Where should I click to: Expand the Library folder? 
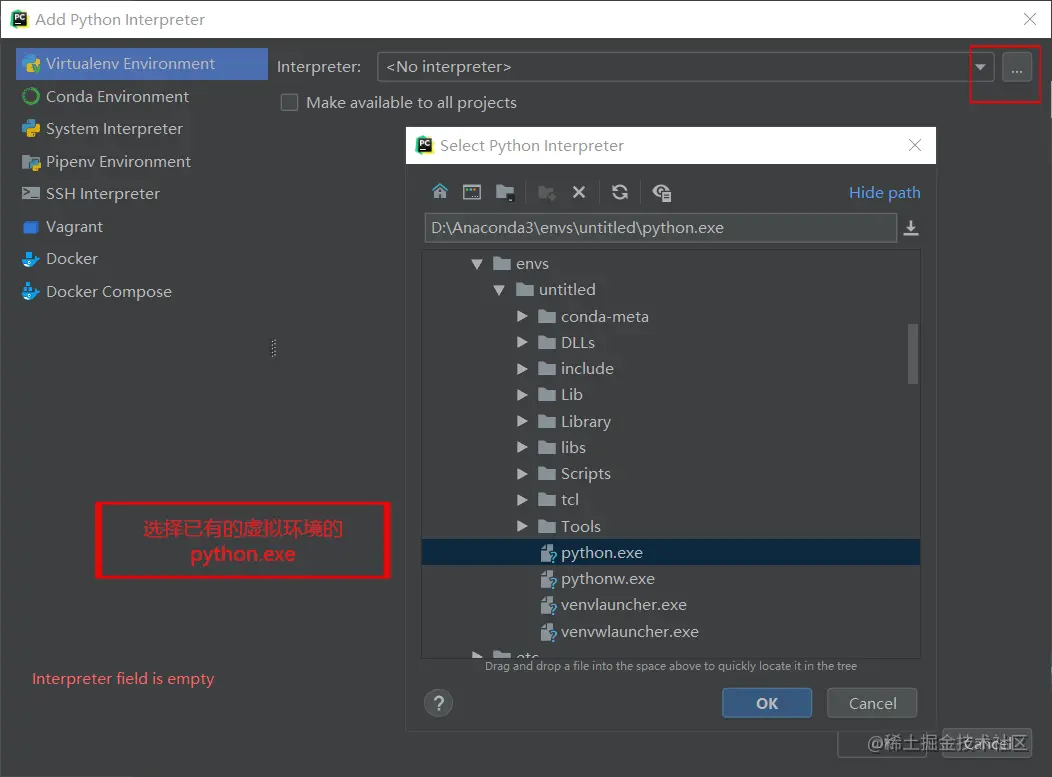tap(522, 421)
